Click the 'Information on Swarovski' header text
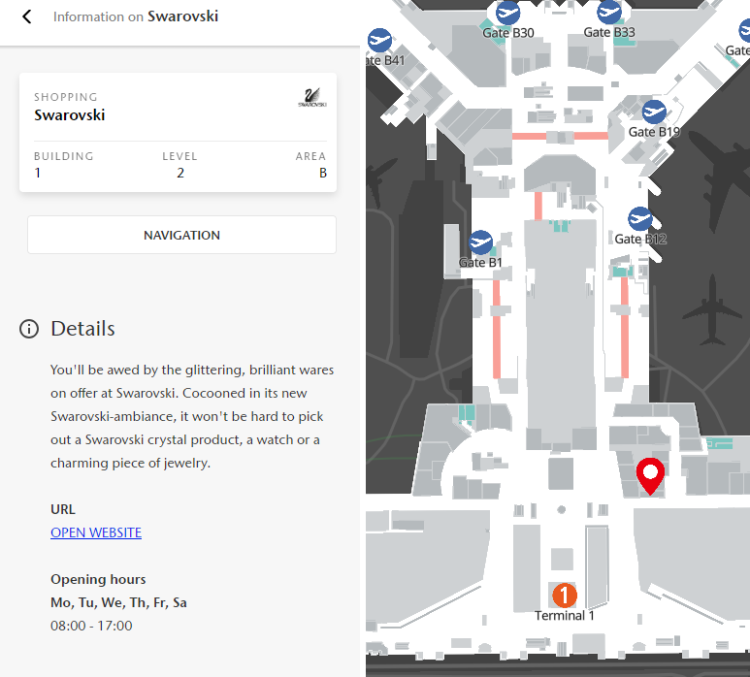The width and height of the screenshot is (750, 677). click(x=135, y=17)
